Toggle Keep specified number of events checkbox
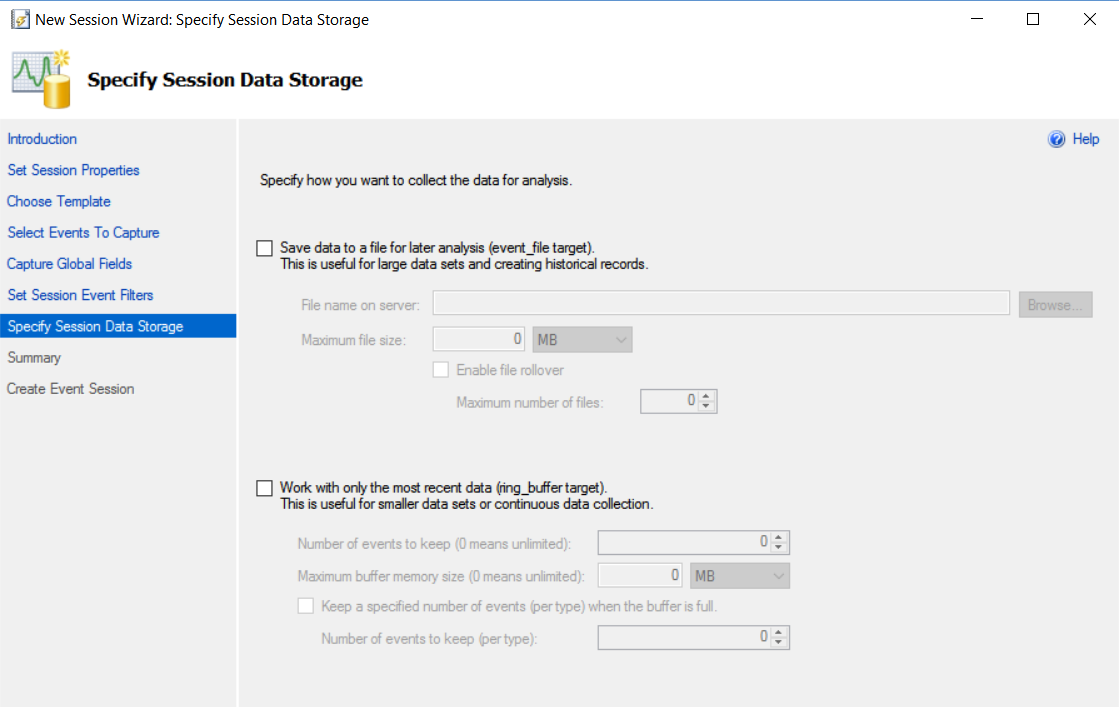This screenshot has height=707, width=1119. pos(306,606)
